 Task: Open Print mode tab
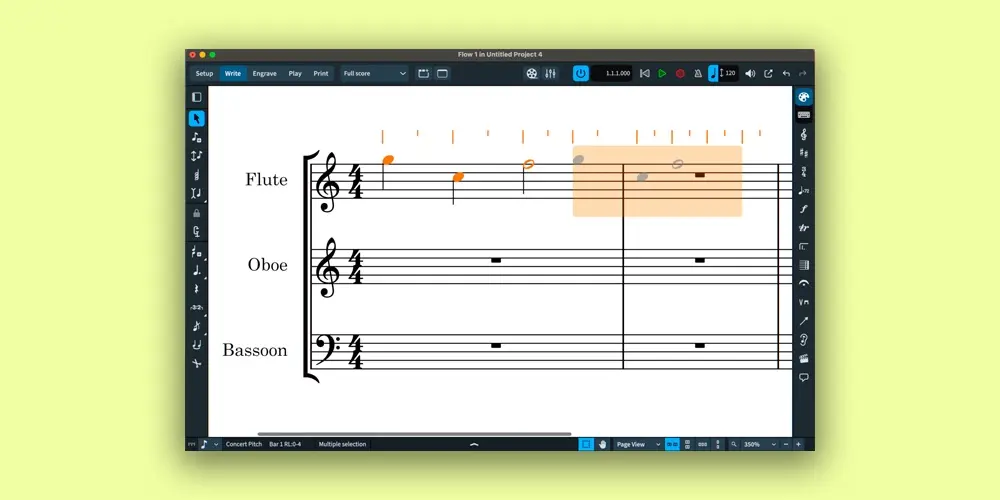[x=321, y=73]
